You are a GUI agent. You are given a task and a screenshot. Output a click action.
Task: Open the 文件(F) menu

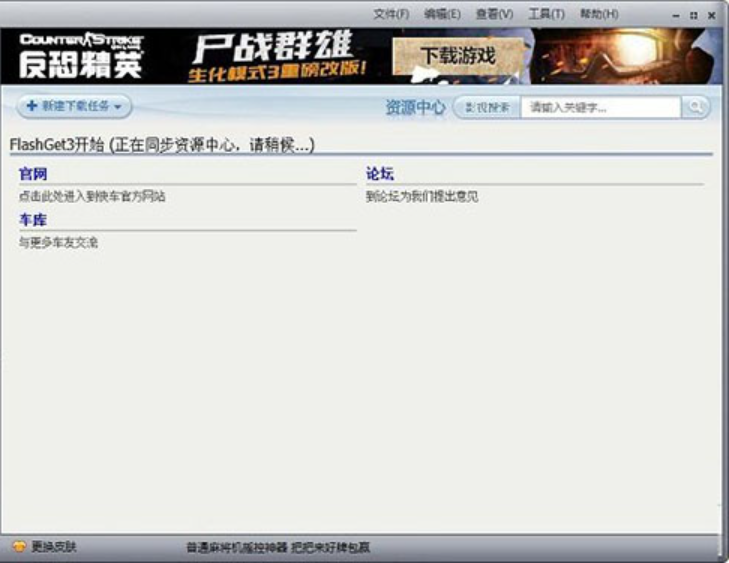(391, 14)
